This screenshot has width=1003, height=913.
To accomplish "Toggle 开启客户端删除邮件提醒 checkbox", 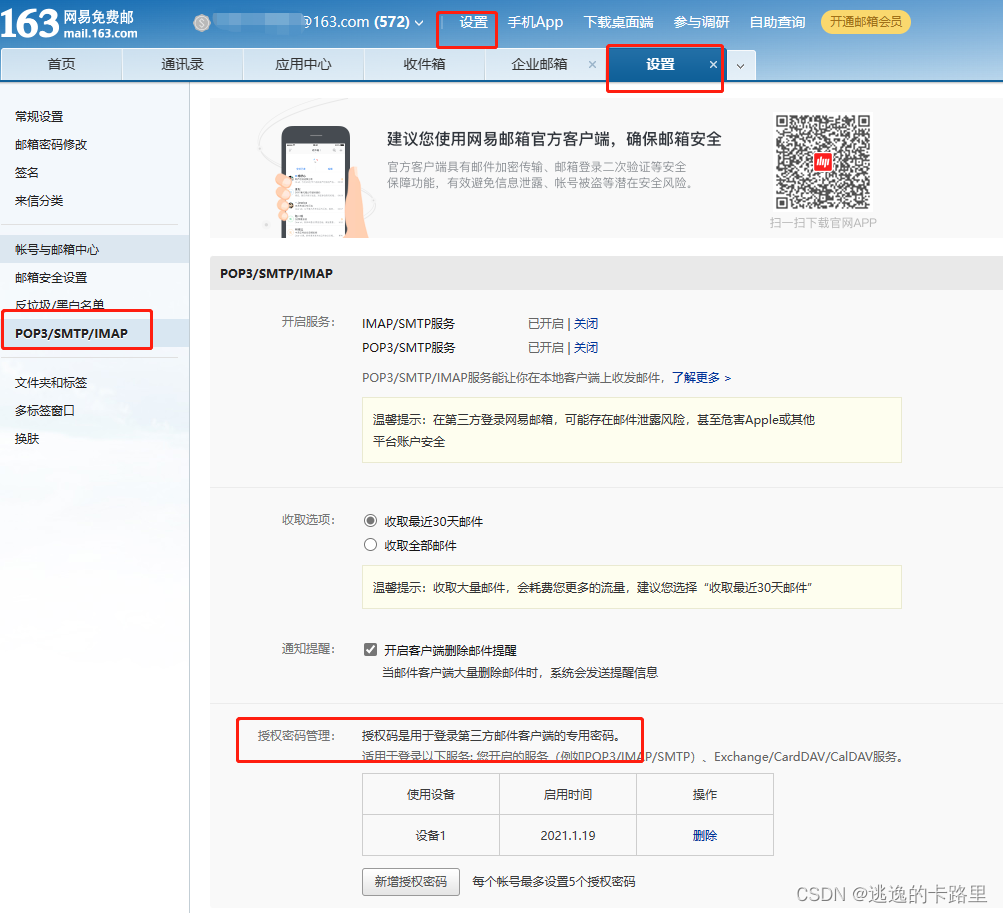I will 370,650.
